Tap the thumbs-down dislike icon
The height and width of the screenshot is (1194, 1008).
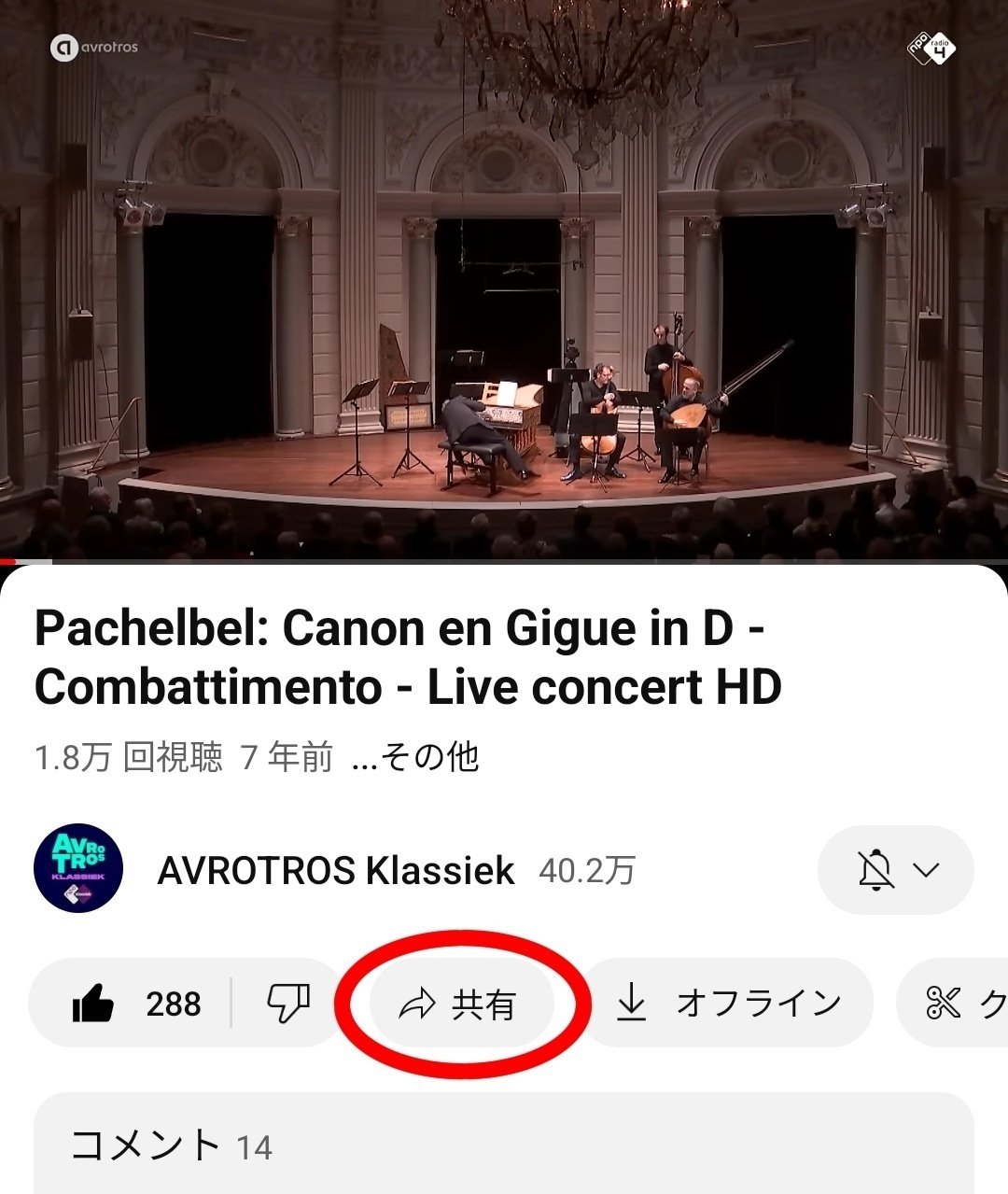tap(288, 1004)
